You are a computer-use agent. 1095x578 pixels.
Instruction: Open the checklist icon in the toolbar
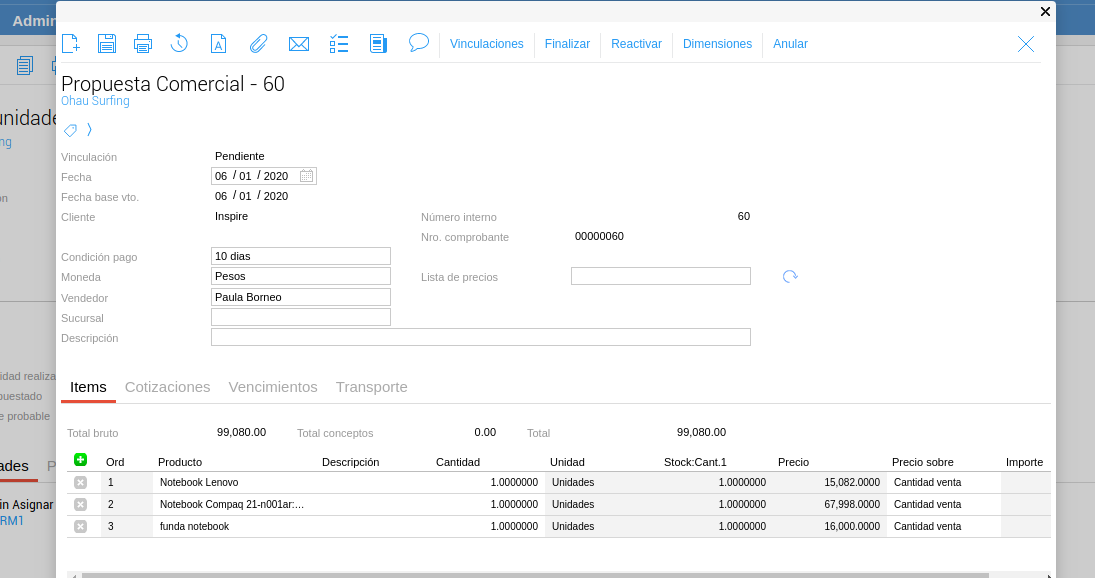[339, 43]
